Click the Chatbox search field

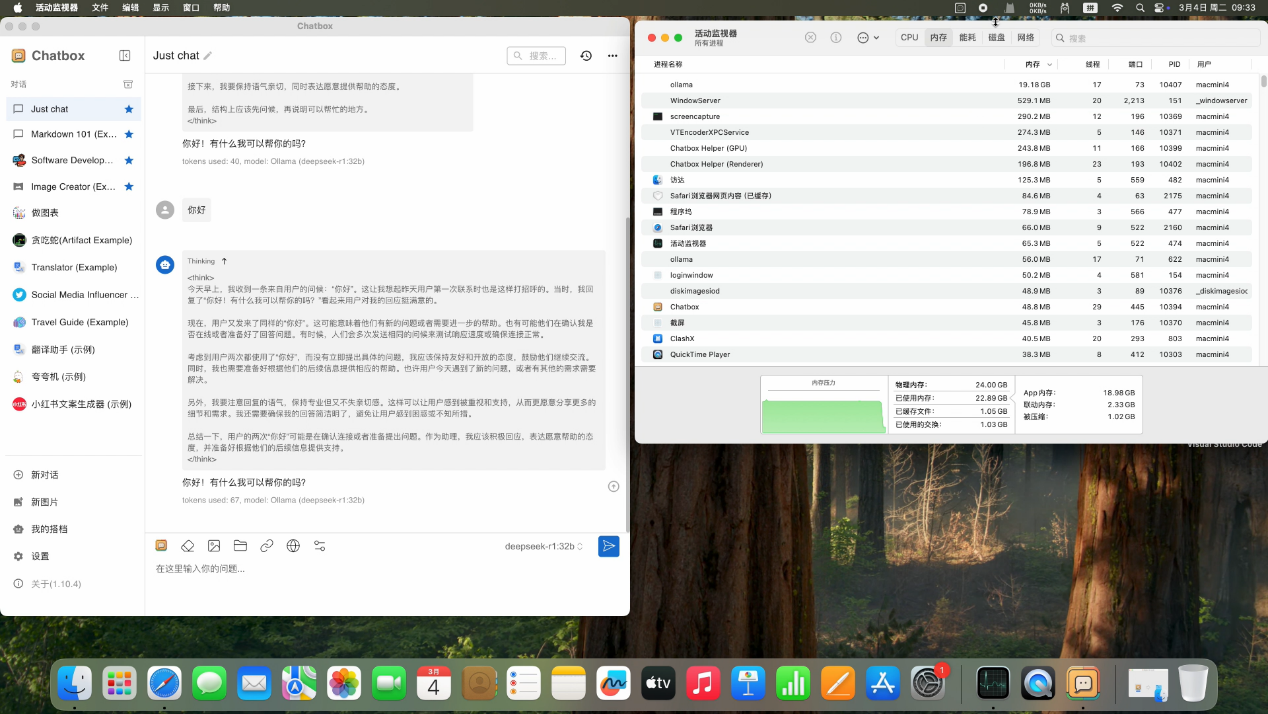[536, 56]
